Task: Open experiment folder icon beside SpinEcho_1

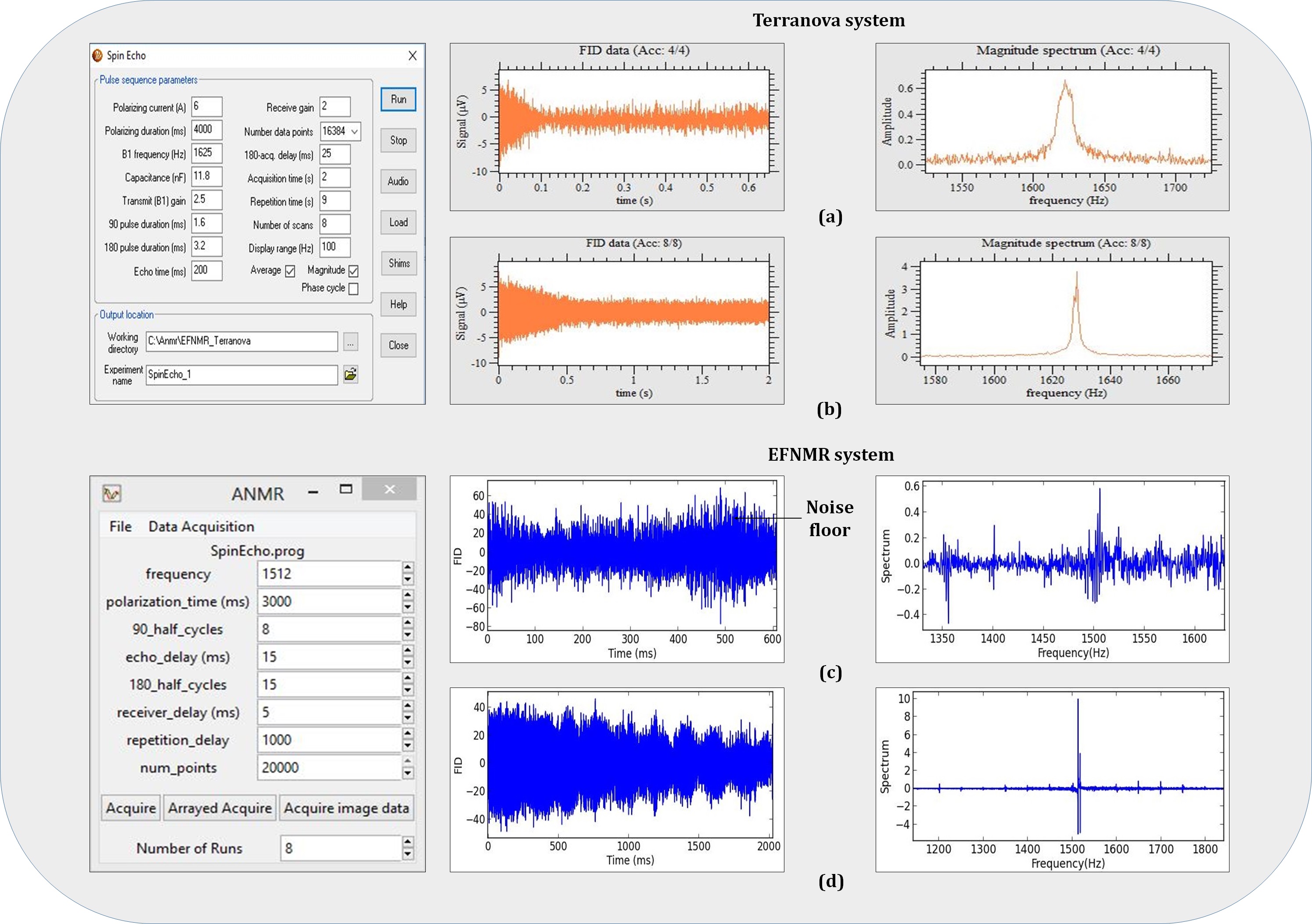Action: pos(350,375)
